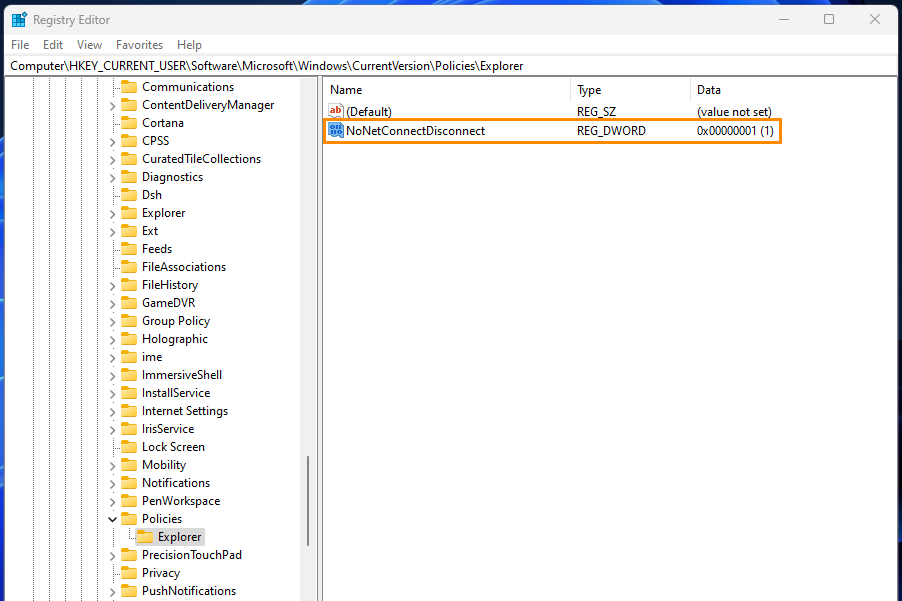
Task: Click the registry path address bar
Action: click(x=451, y=66)
